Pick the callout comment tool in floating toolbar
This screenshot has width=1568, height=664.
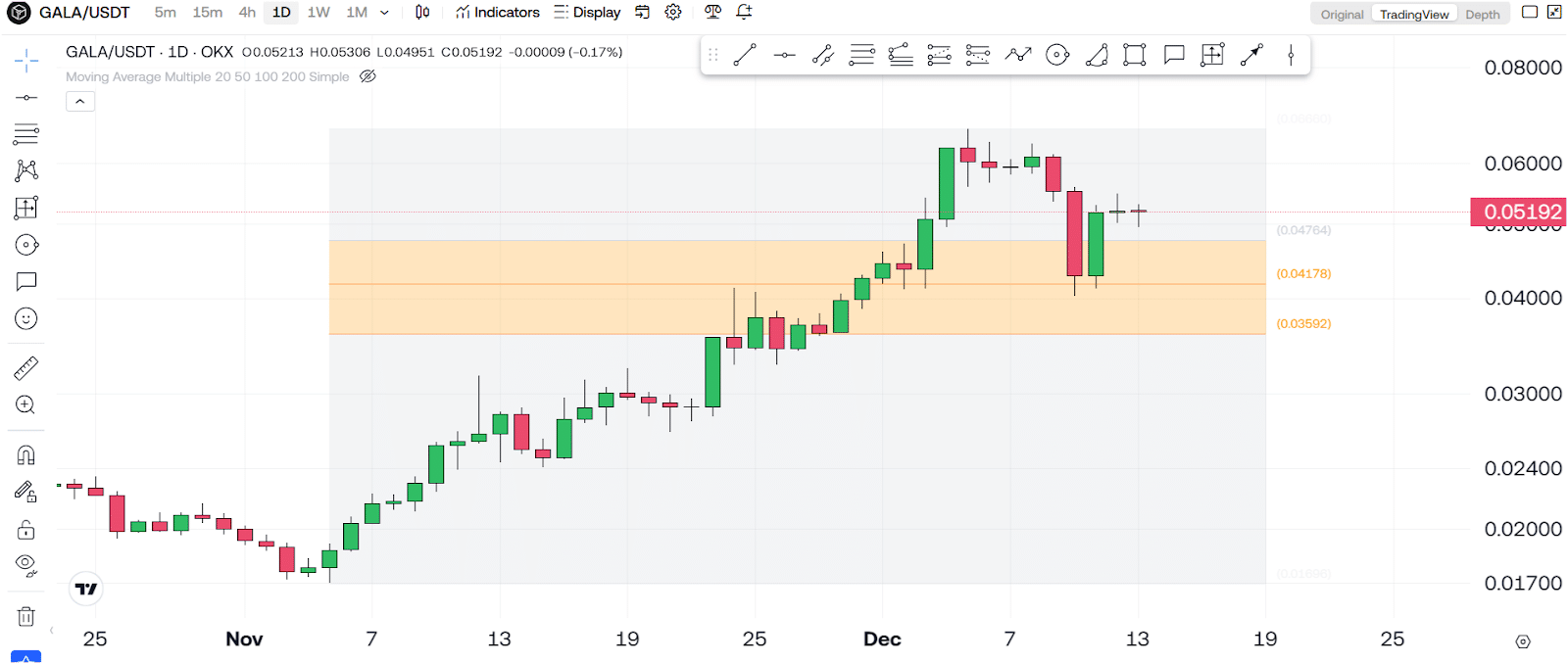pos(1174,55)
